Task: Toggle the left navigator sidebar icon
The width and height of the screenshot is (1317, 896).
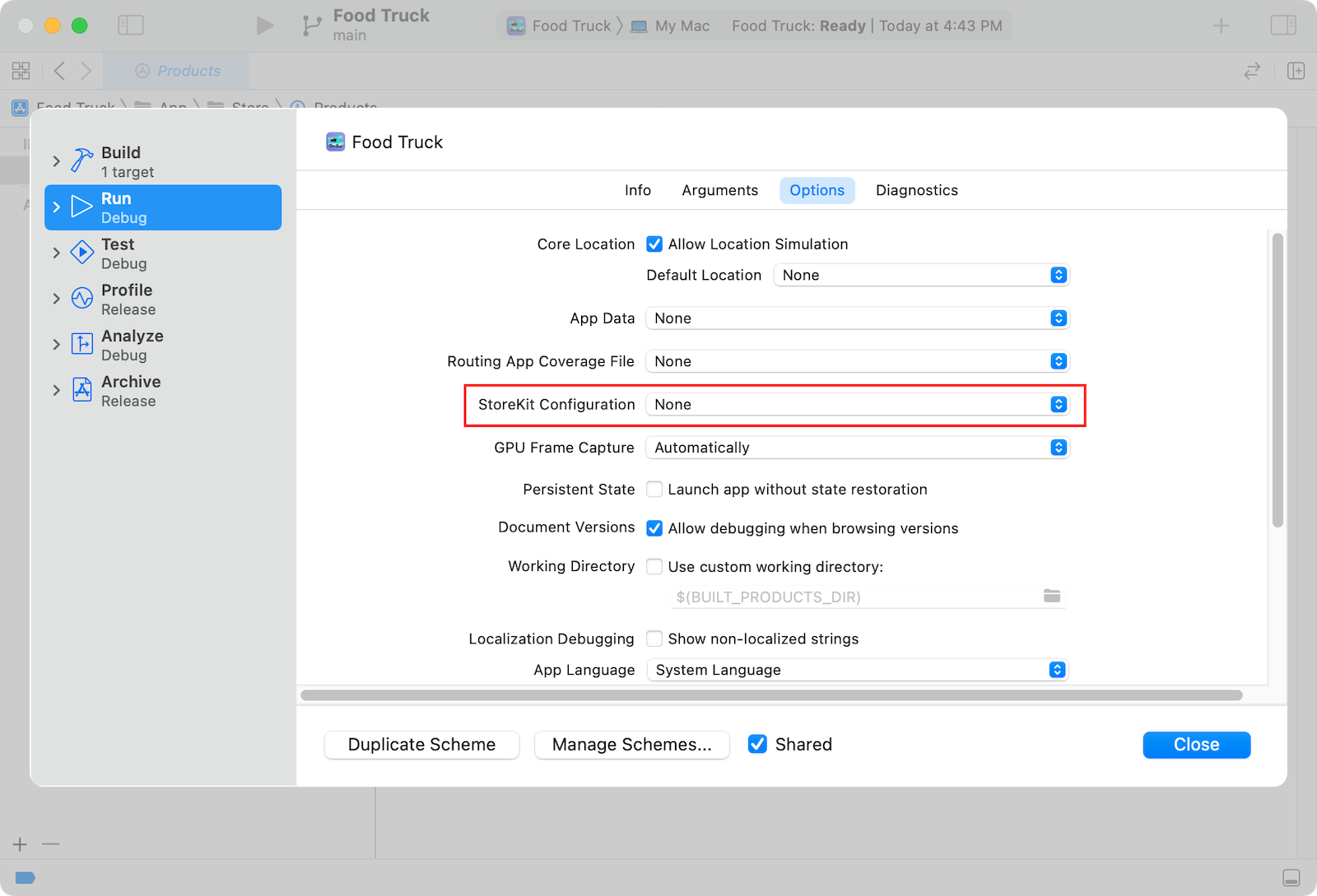Action: tap(131, 26)
